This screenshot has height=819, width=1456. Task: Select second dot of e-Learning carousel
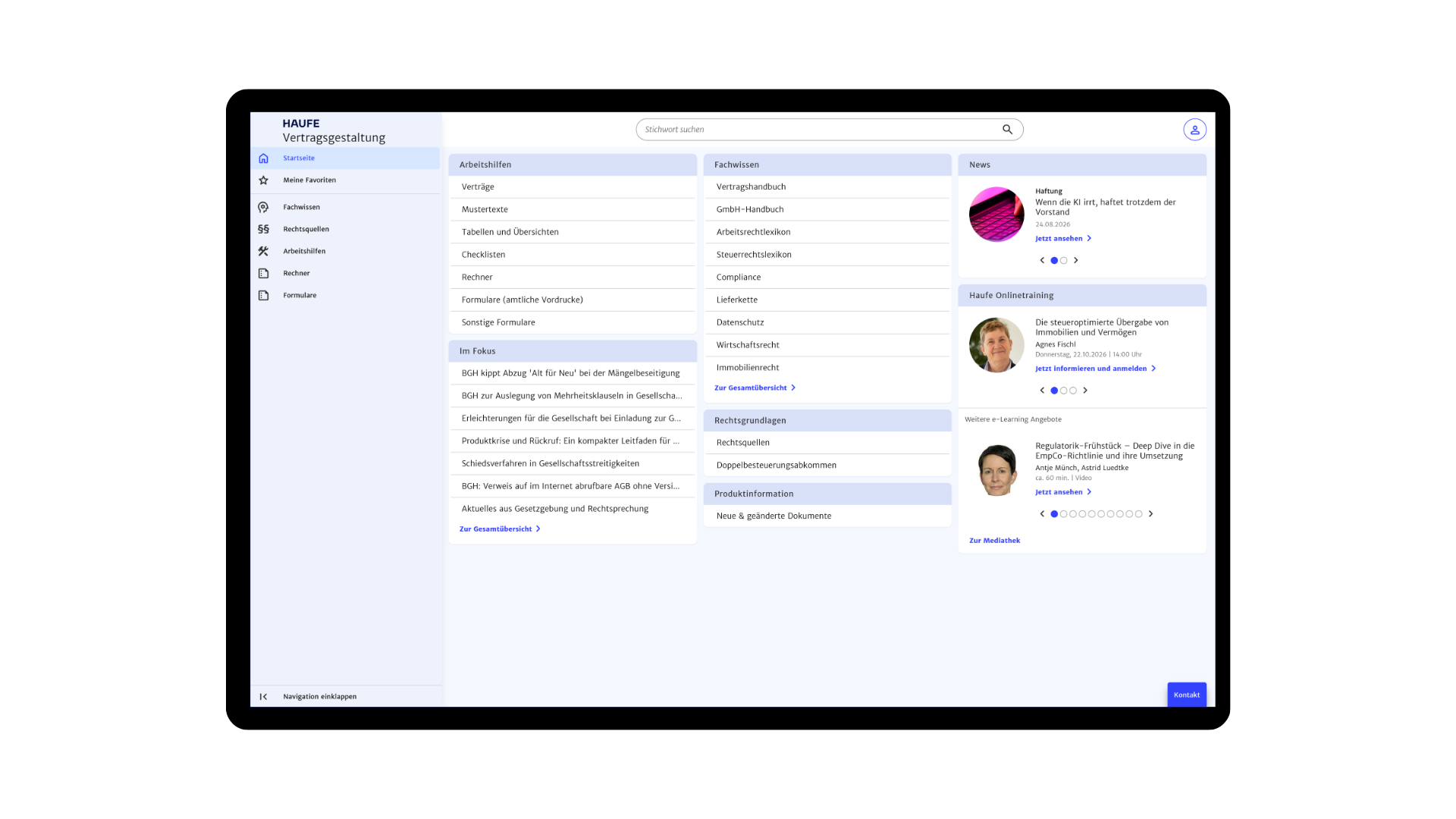click(1063, 514)
